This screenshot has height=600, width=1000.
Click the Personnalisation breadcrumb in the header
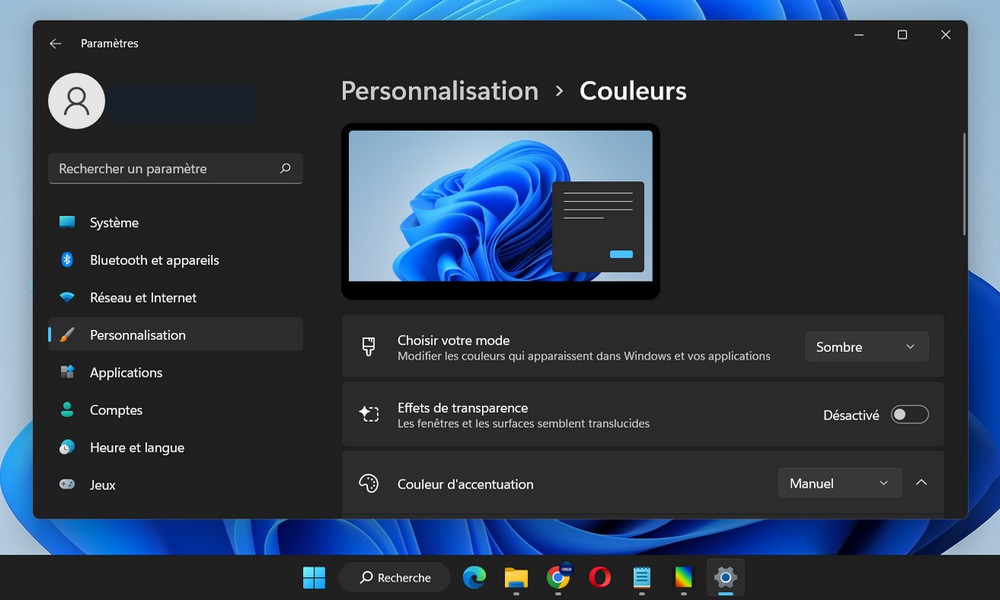[439, 91]
